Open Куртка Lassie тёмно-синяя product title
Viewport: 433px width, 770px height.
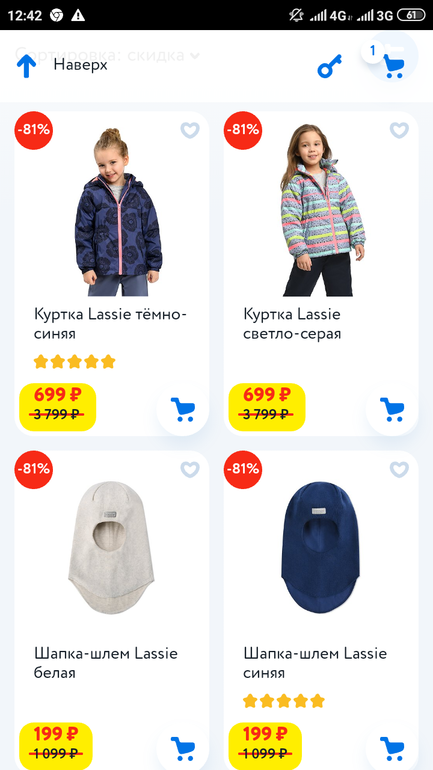pos(110,324)
